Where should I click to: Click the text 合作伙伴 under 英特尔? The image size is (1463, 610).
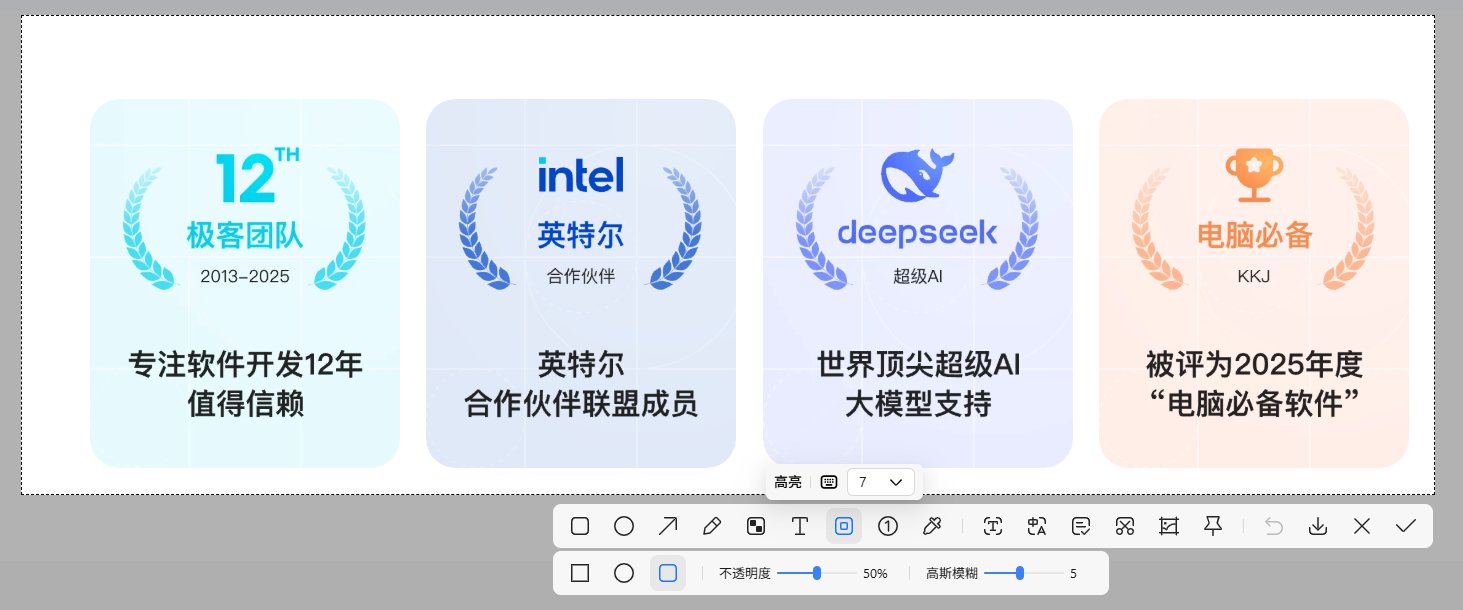point(580,276)
